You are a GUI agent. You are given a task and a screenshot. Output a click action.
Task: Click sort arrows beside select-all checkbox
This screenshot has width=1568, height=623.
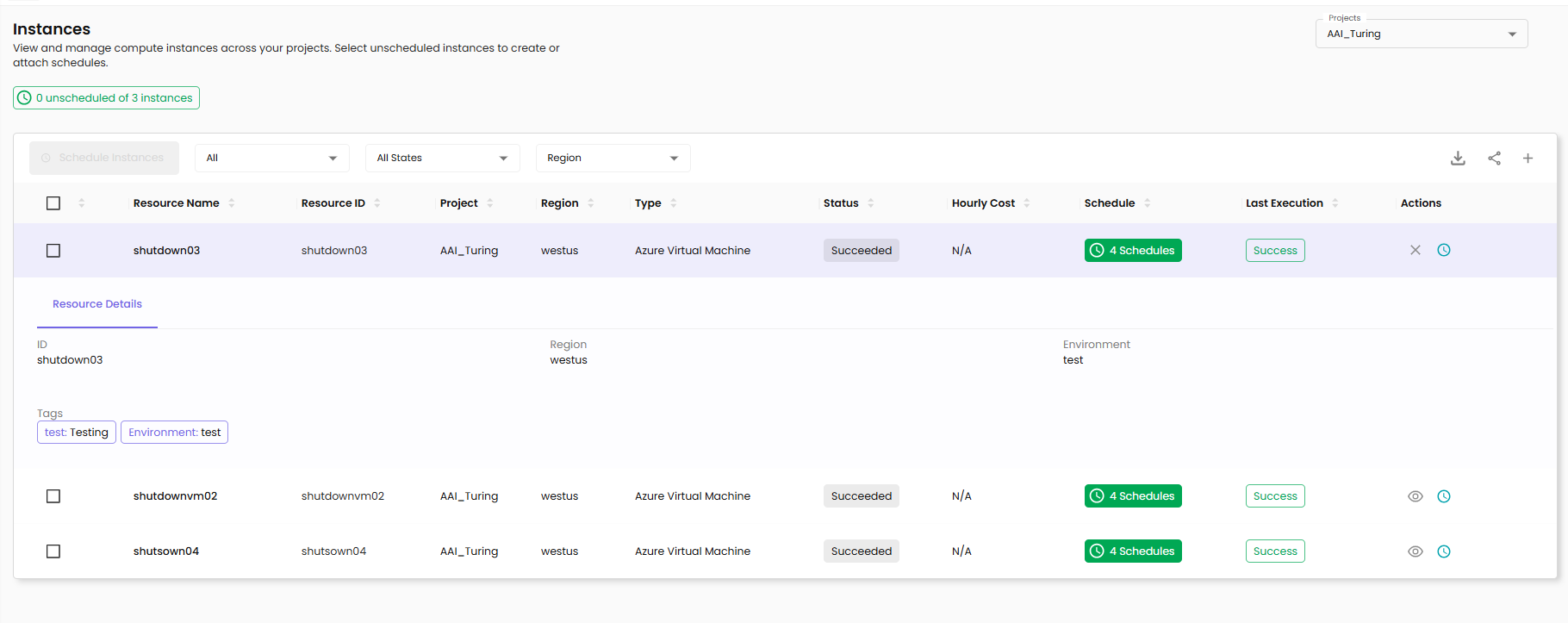pyautogui.click(x=82, y=203)
